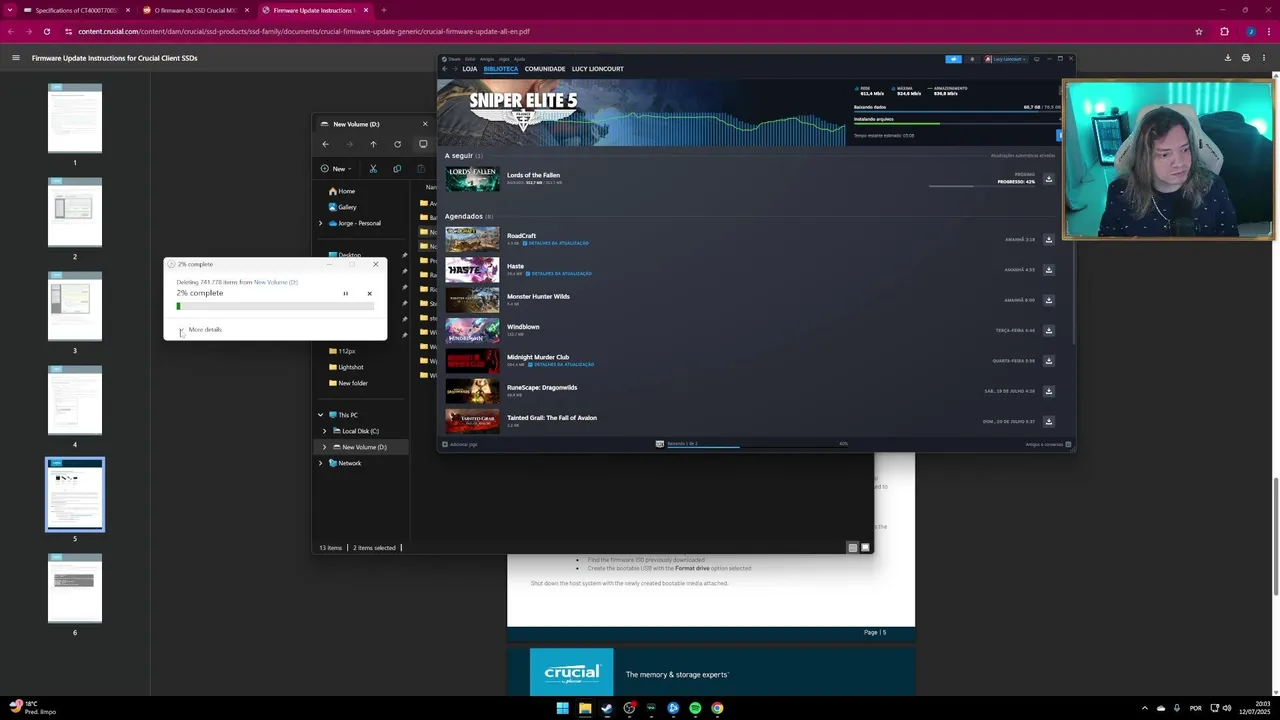Refresh the File Explorer window
The width and height of the screenshot is (1280, 720).
[x=397, y=144]
